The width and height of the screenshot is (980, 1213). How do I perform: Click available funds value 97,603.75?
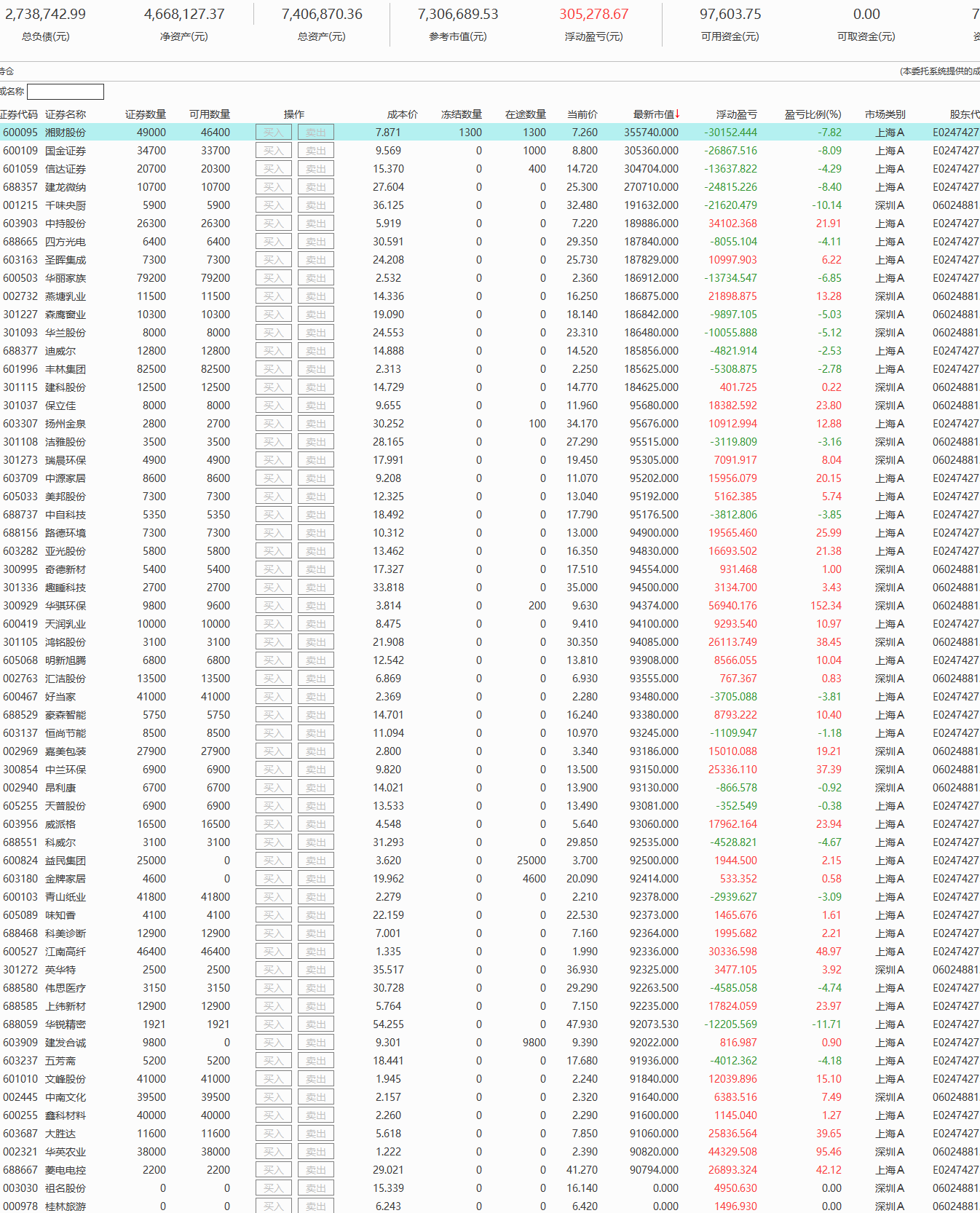click(730, 15)
